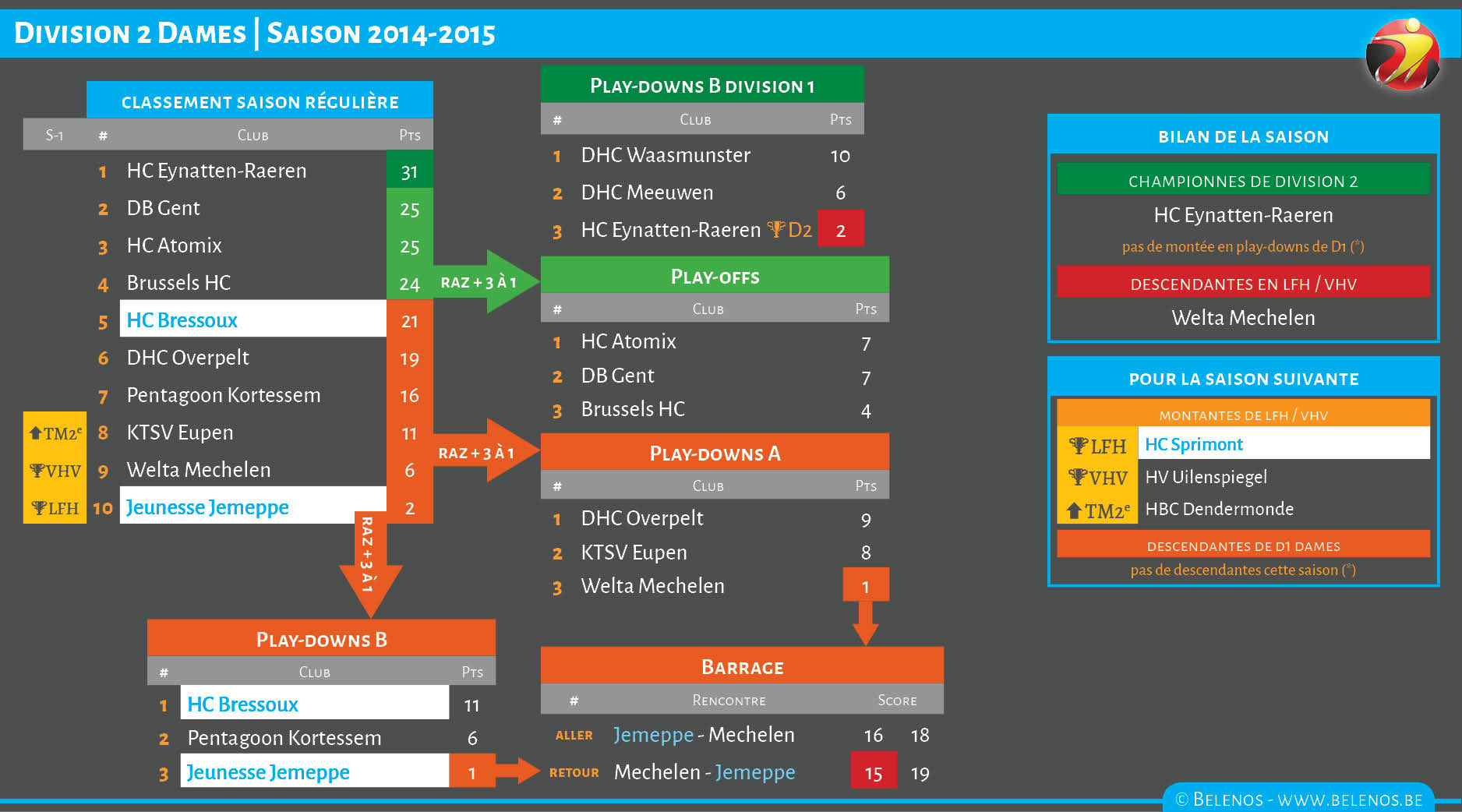Select the Play-downs A table header
The height and width of the screenshot is (812, 1462).
click(715, 453)
